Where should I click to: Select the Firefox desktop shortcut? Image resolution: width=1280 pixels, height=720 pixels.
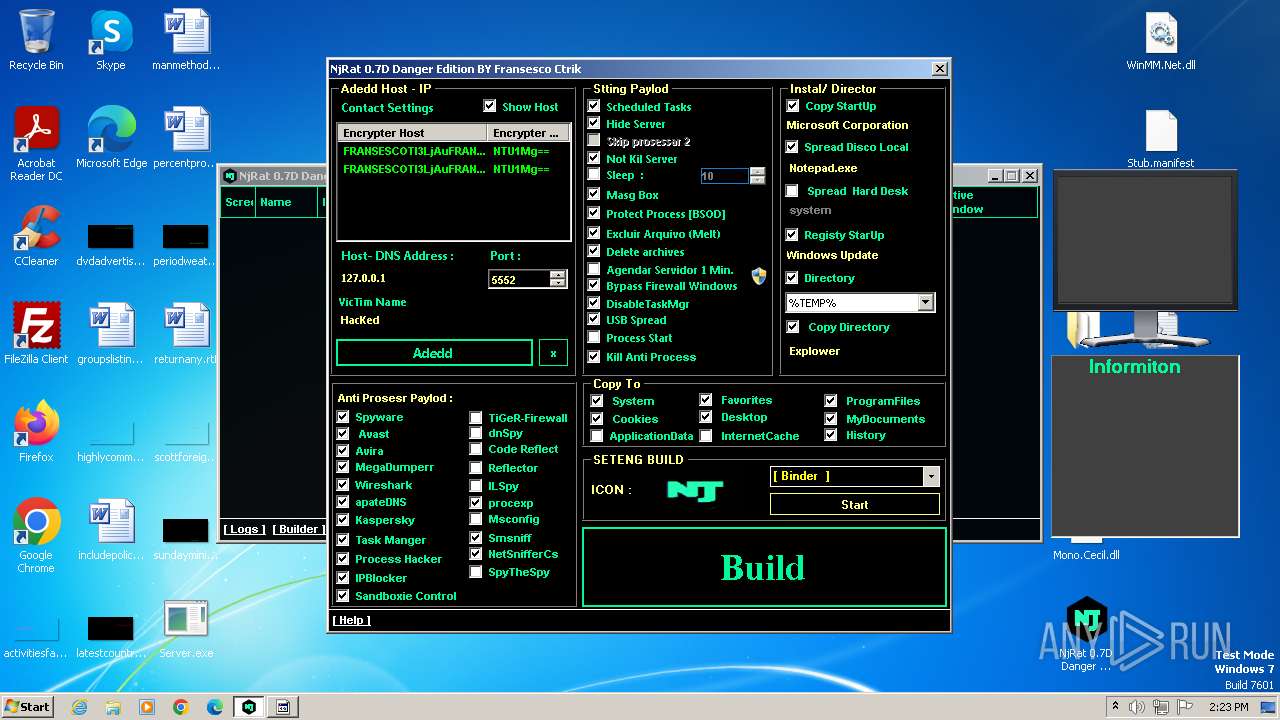[x=36, y=431]
